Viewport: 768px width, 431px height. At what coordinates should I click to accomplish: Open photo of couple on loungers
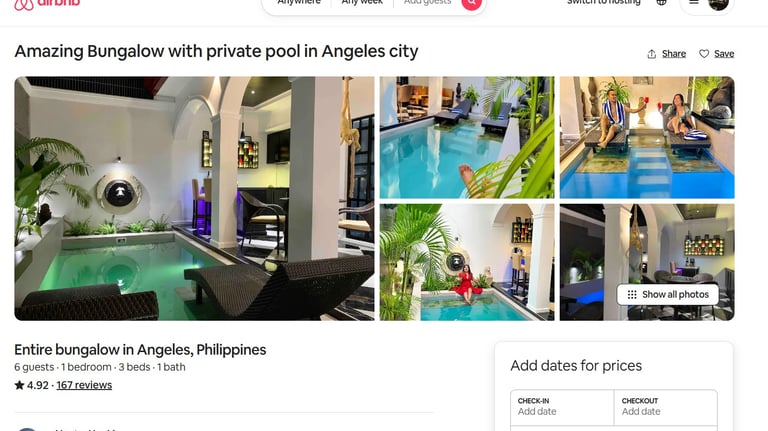(647, 137)
